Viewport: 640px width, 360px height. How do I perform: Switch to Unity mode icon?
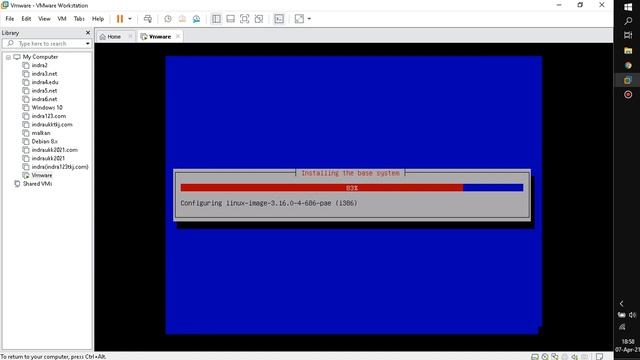(x=259, y=19)
